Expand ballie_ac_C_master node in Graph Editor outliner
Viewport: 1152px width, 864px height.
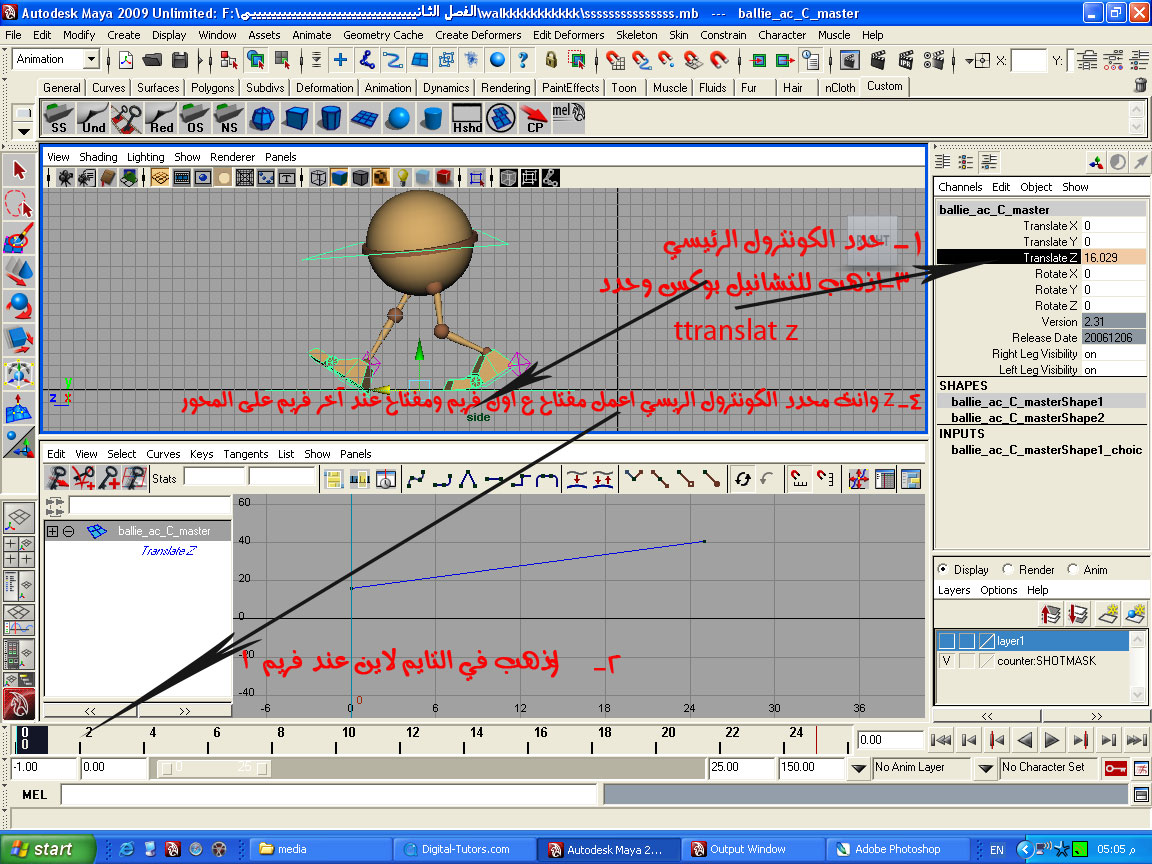[52, 530]
